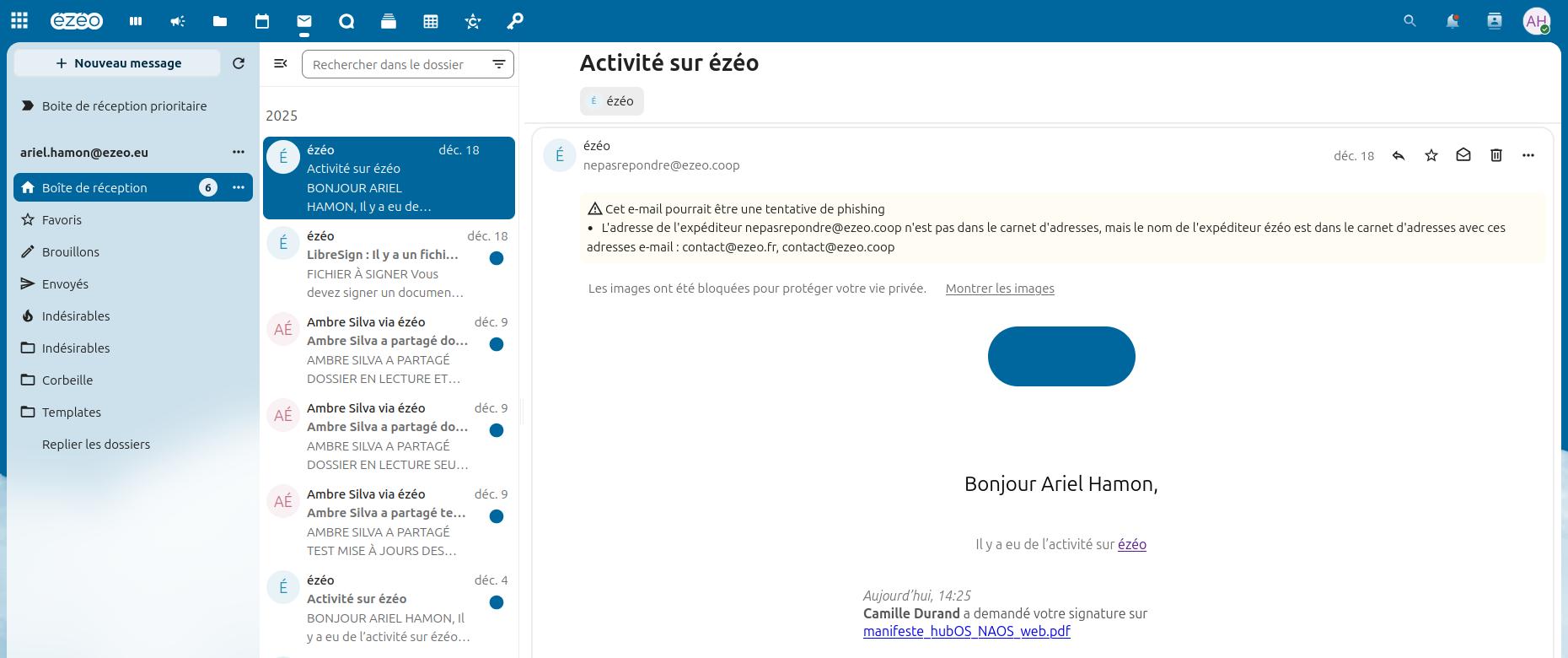Click unread dot on LibreSign message

coord(497,258)
